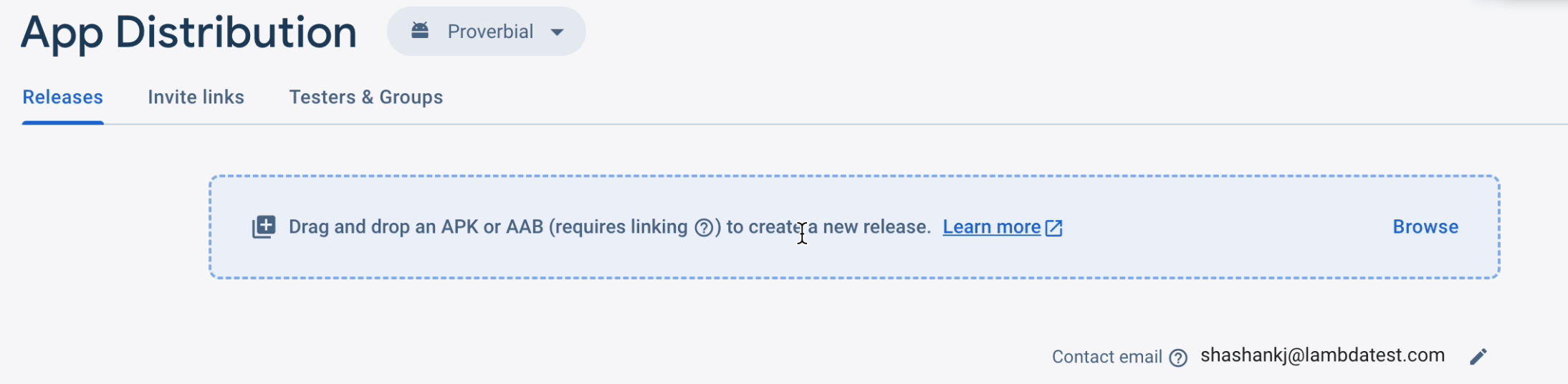Viewport: 1568px width, 384px height.
Task: Click the 'Contact email' label
Action: pyautogui.click(x=1106, y=357)
